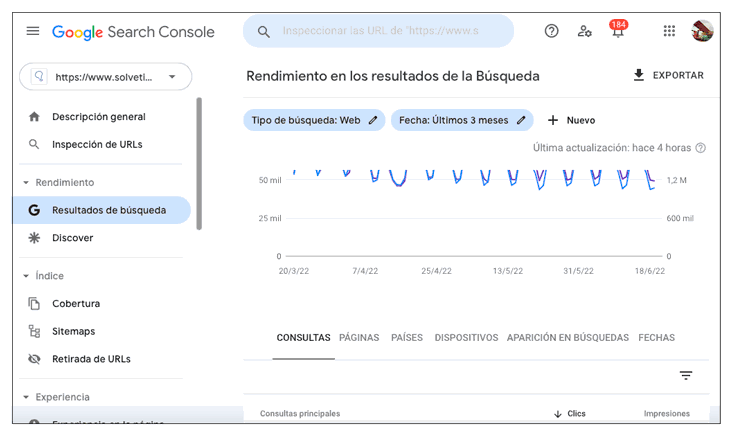This screenshot has height=434, width=730.
Task: Sort by Impresiones column
Action: click(667, 414)
